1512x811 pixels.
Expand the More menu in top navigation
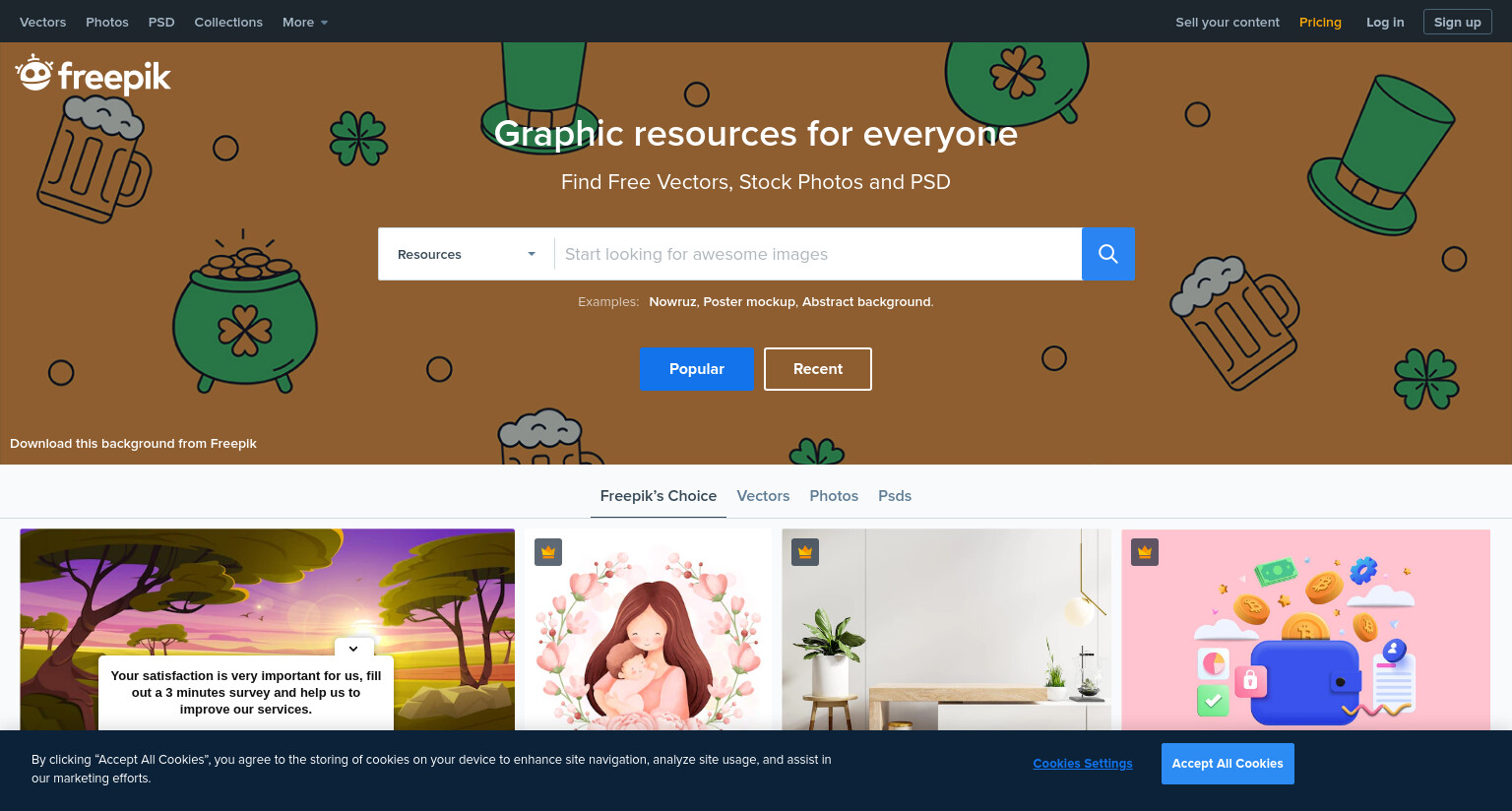click(305, 22)
